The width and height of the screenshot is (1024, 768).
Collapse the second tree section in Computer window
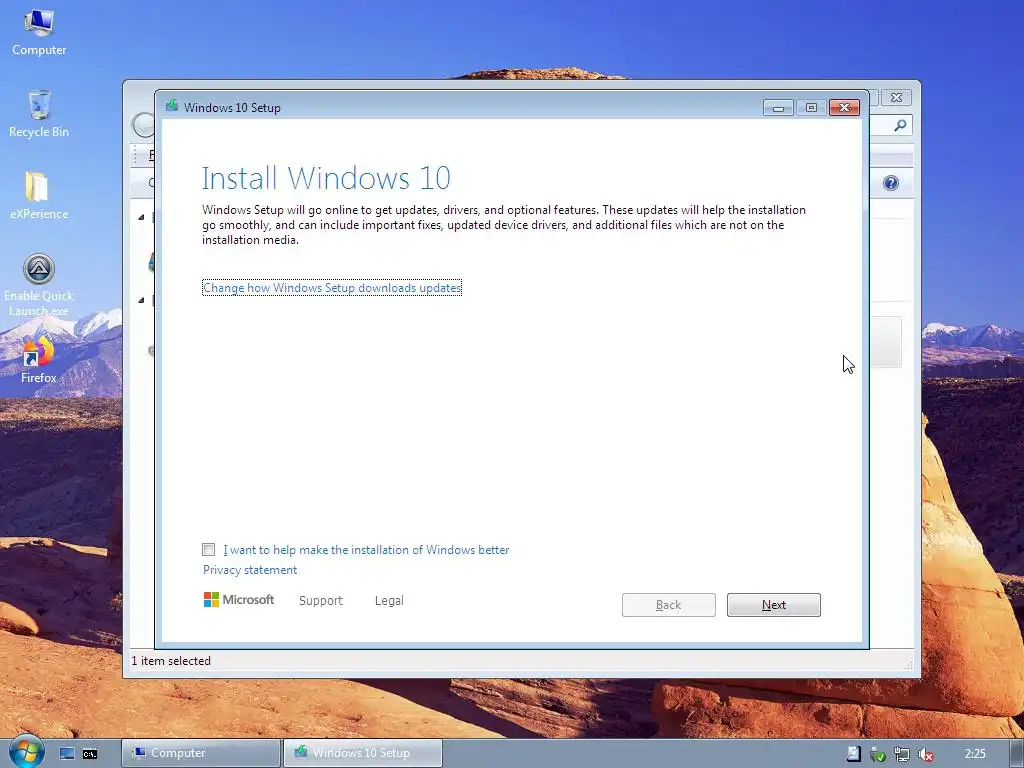[141, 300]
